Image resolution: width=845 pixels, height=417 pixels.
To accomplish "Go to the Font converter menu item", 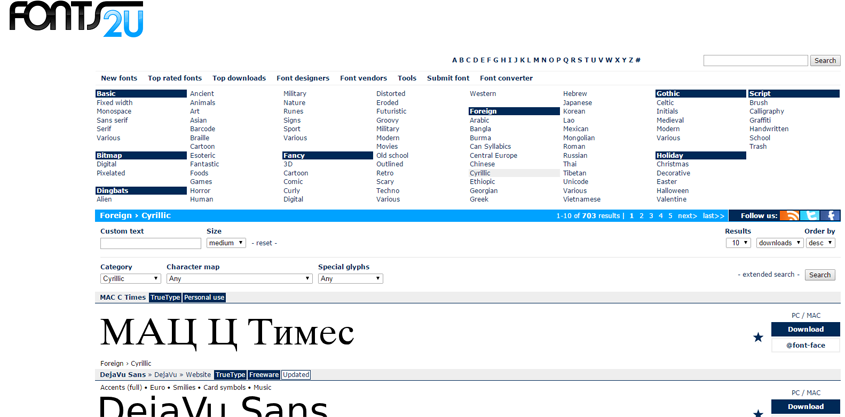I will (x=506, y=78).
